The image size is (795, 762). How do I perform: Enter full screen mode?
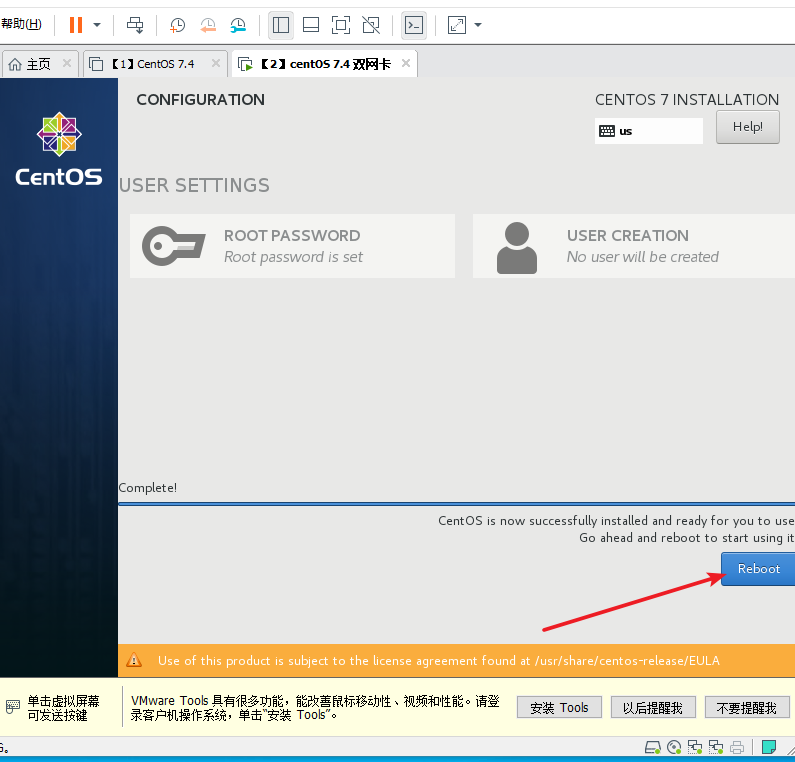tap(341, 25)
